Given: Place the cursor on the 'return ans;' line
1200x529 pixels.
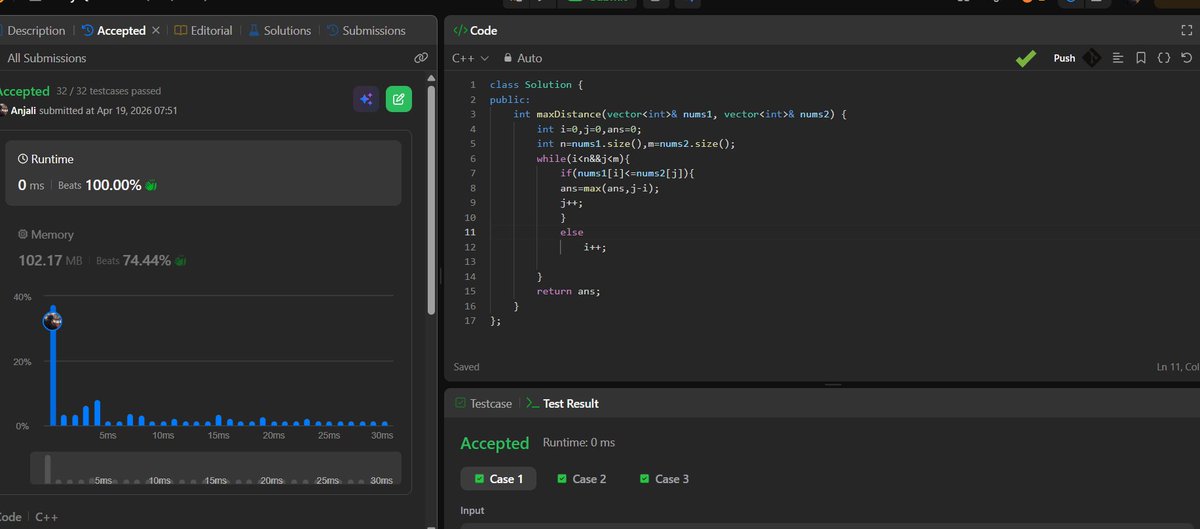Looking at the screenshot, I should click(569, 291).
